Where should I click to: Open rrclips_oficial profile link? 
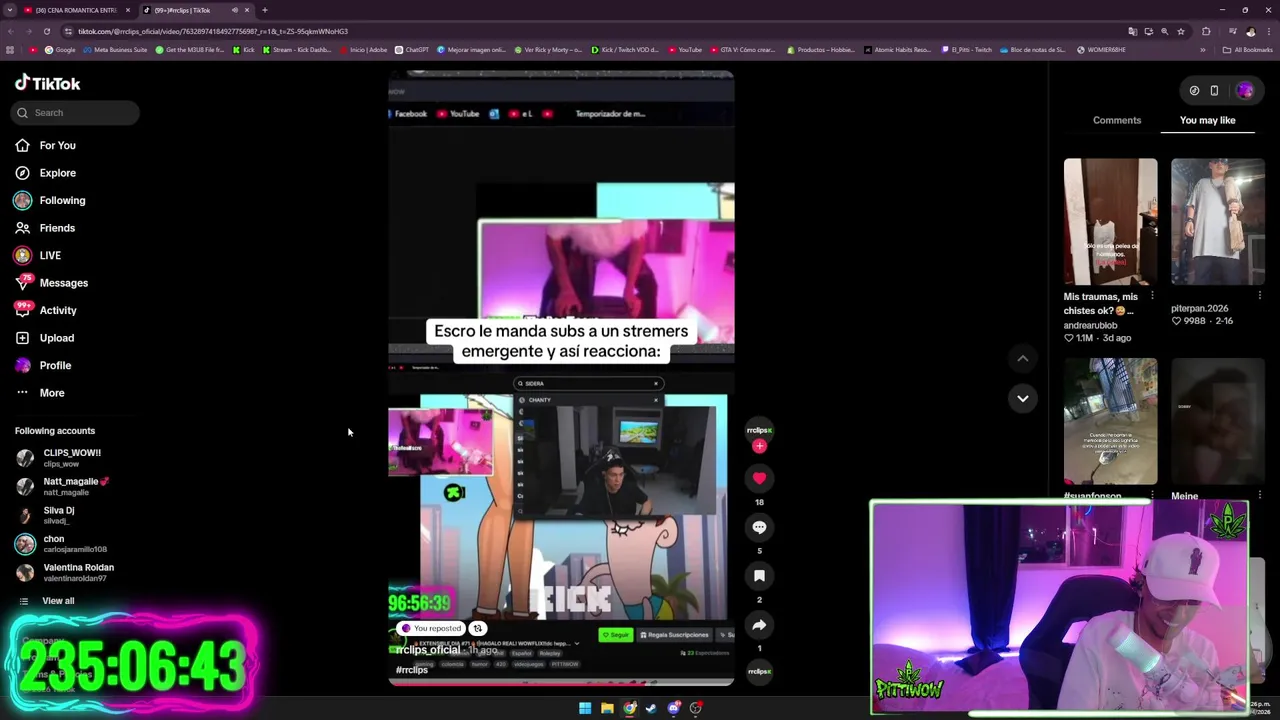coord(428,650)
